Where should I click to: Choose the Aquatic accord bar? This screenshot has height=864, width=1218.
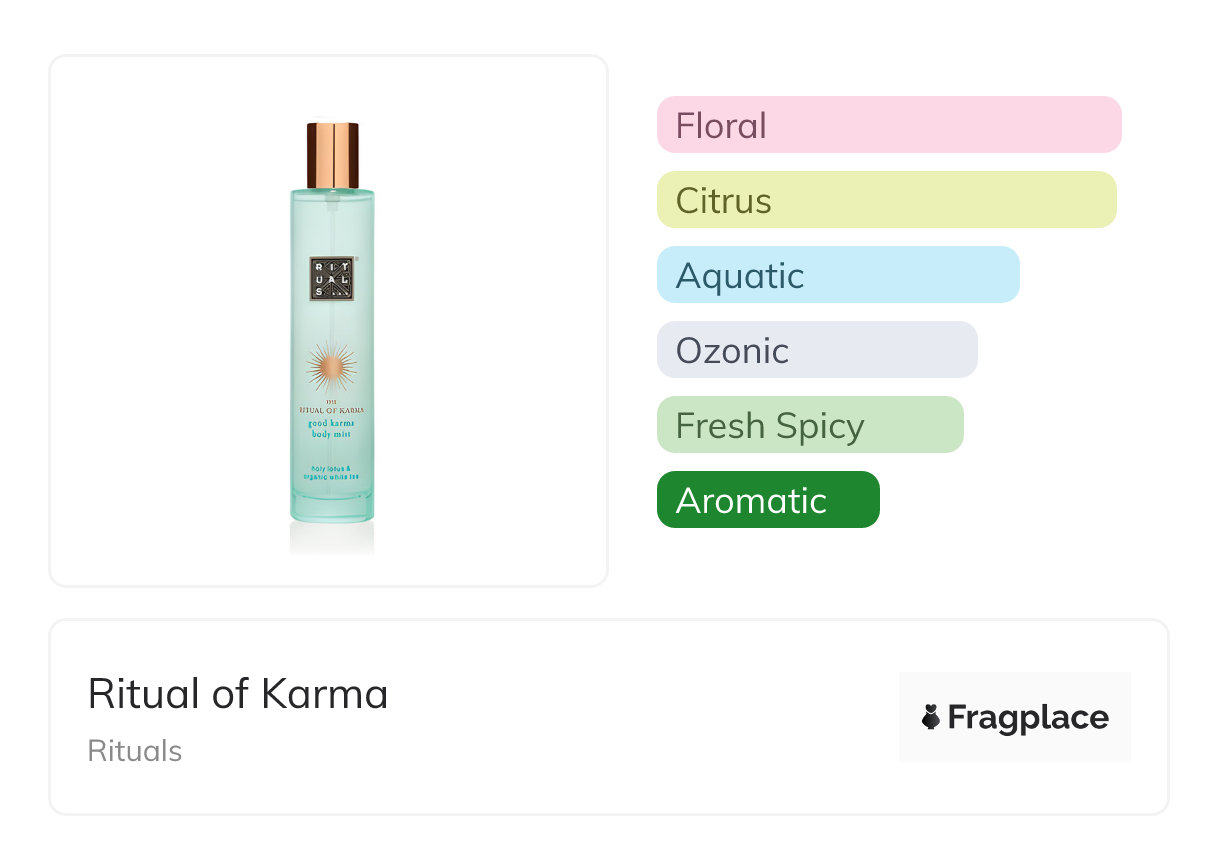[837, 275]
